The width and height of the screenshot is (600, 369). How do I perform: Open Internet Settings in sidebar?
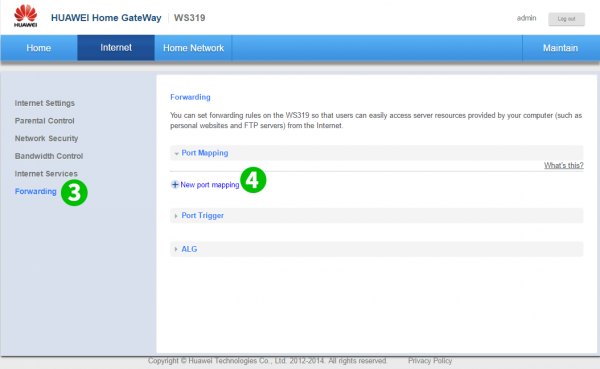[x=45, y=103]
